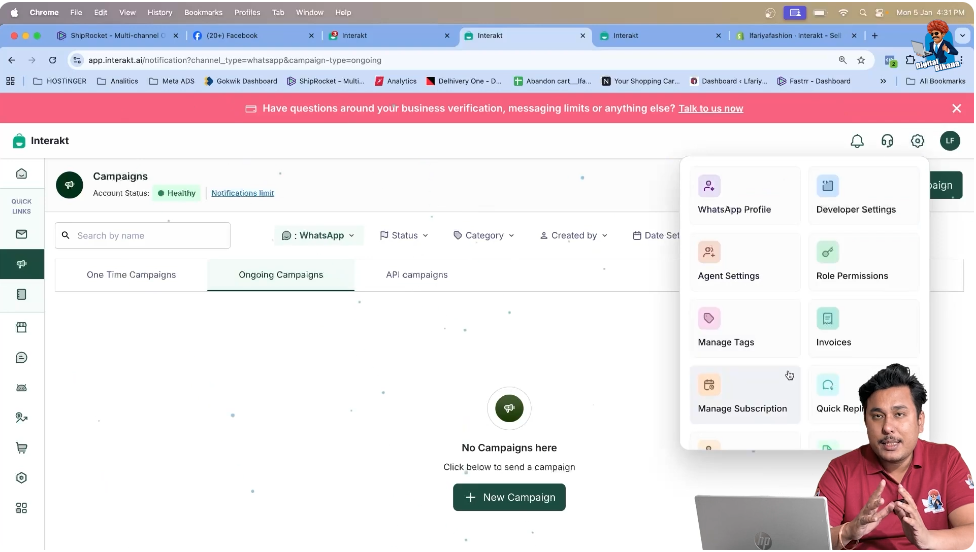
Task: Open the HOSTINGER bookmark folder
Action: [60, 81]
